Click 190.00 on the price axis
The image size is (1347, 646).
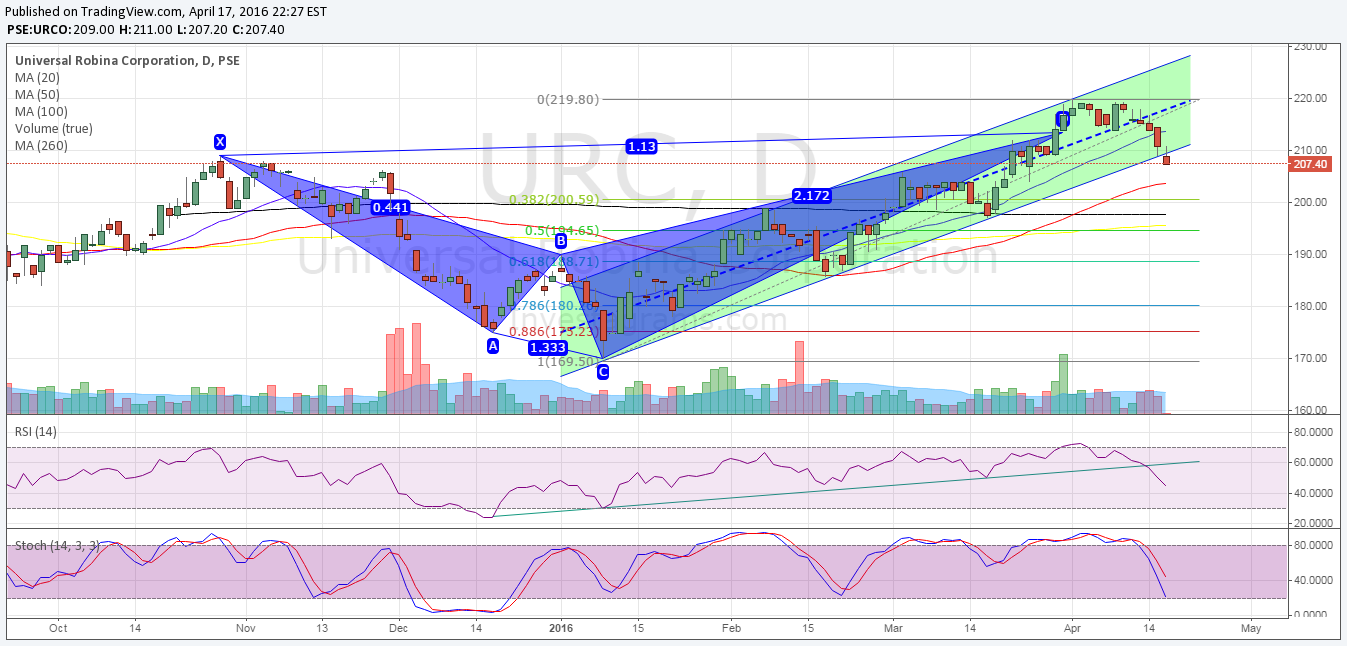click(x=1308, y=255)
